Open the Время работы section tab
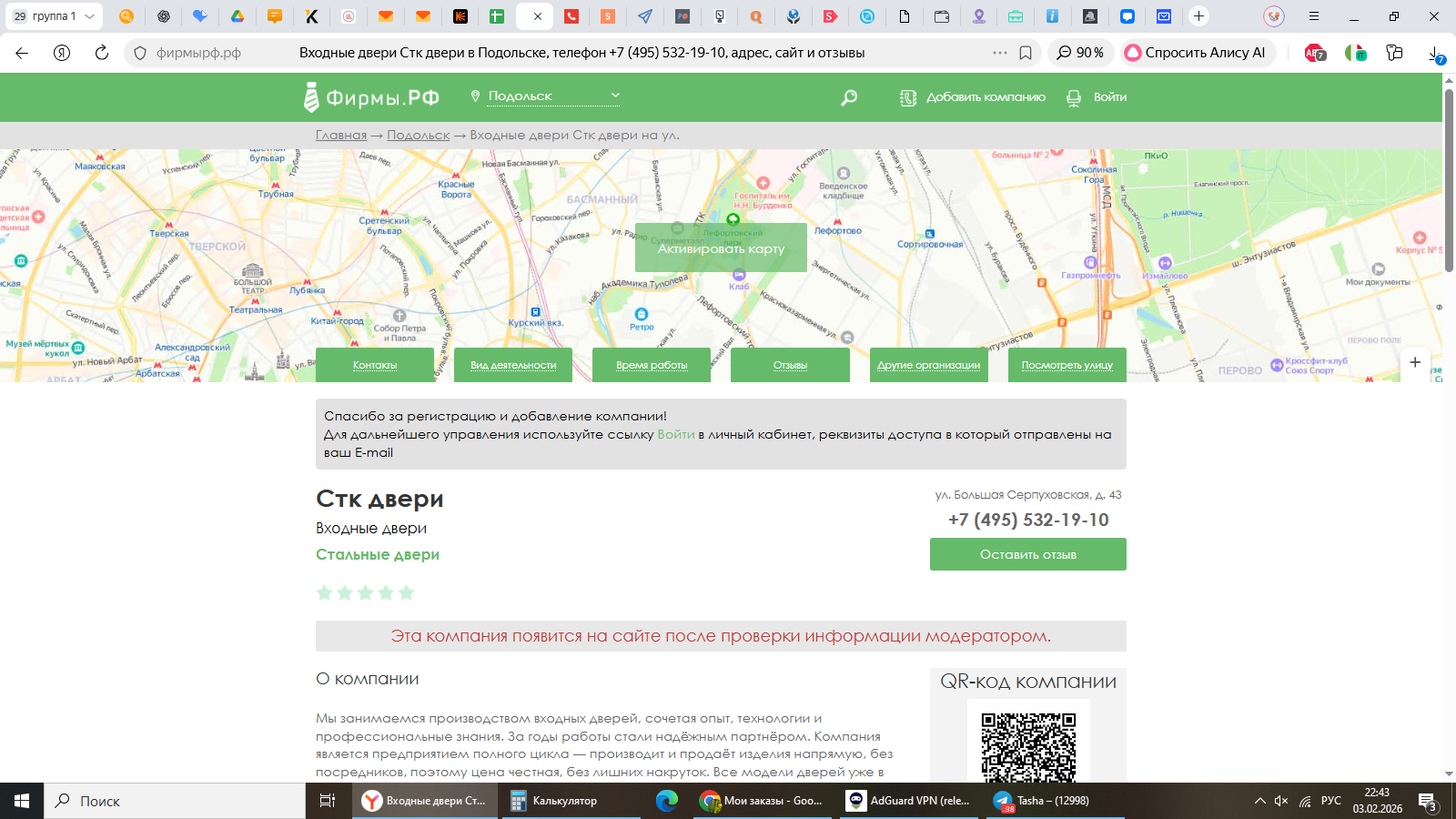Image resolution: width=1456 pixels, height=819 pixels. pyautogui.click(x=652, y=365)
